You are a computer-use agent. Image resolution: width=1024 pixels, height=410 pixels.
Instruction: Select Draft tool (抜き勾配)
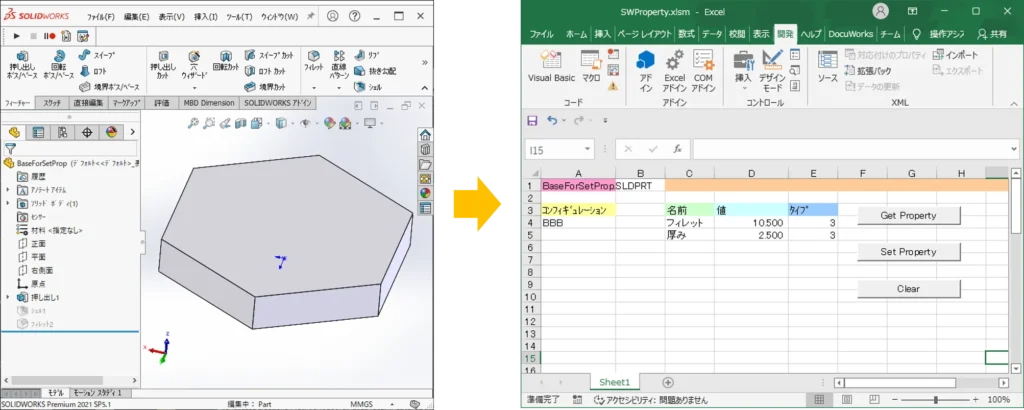pyautogui.click(x=375, y=71)
